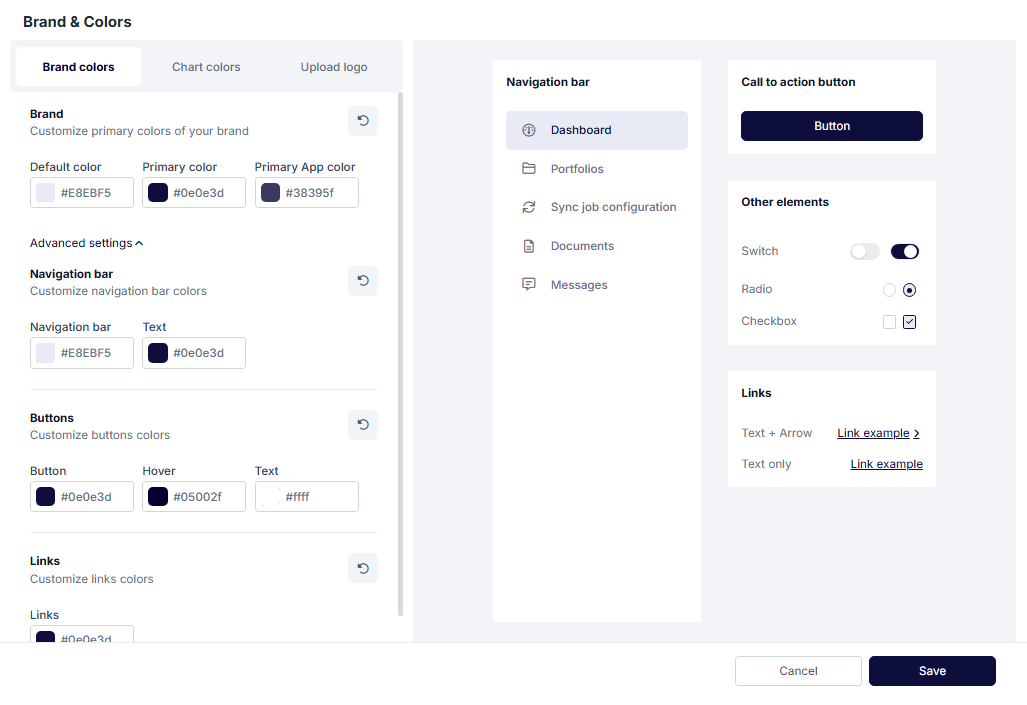Select the unselected radio button
The height and width of the screenshot is (705, 1027).
889,290
